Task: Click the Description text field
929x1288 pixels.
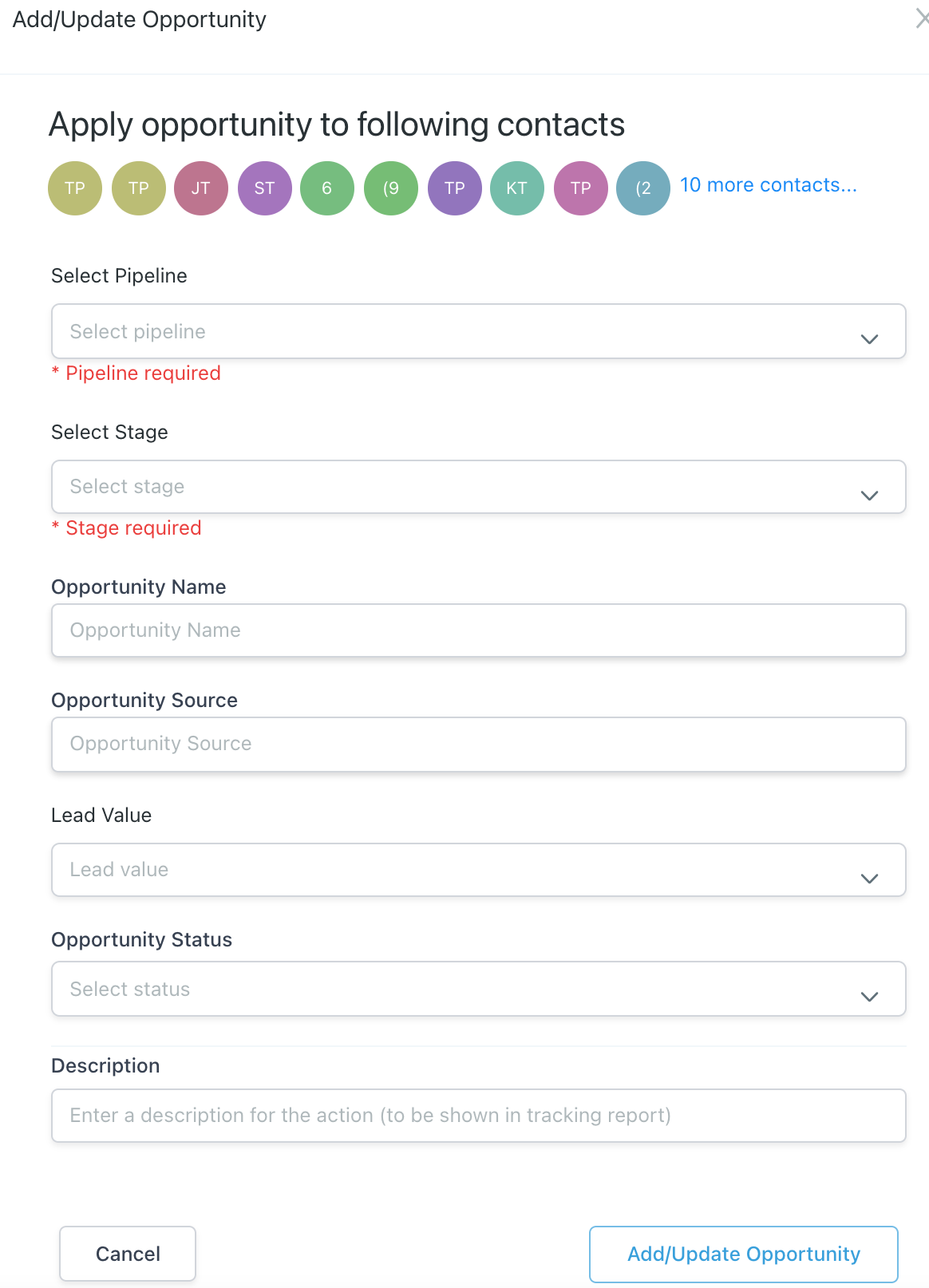Action: point(478,1115)
